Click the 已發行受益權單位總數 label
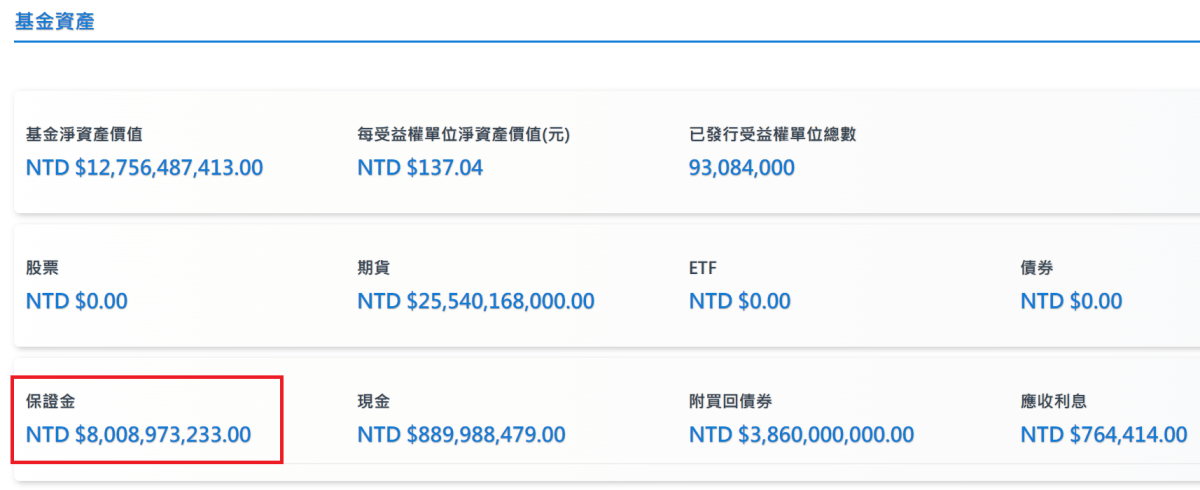Viewport: 1200px width, 490px height. (x=772, y=134)
